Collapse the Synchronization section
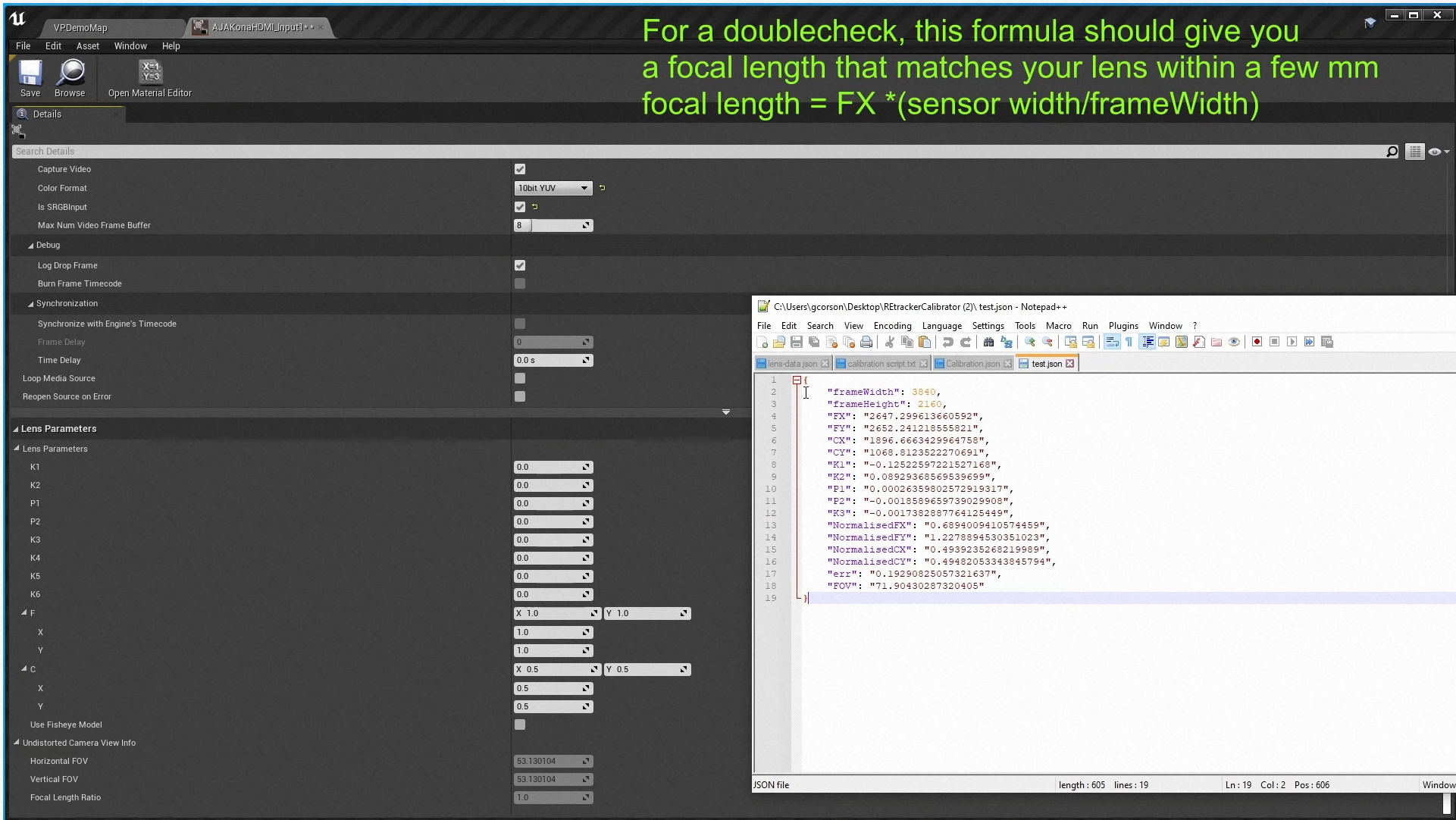 (31, 304)
